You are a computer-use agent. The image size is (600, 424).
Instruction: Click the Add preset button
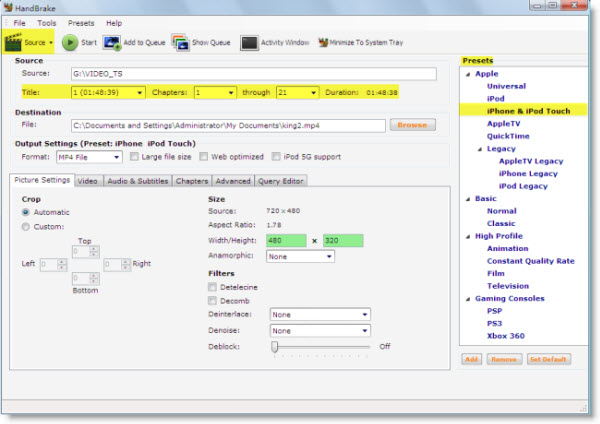471,359
